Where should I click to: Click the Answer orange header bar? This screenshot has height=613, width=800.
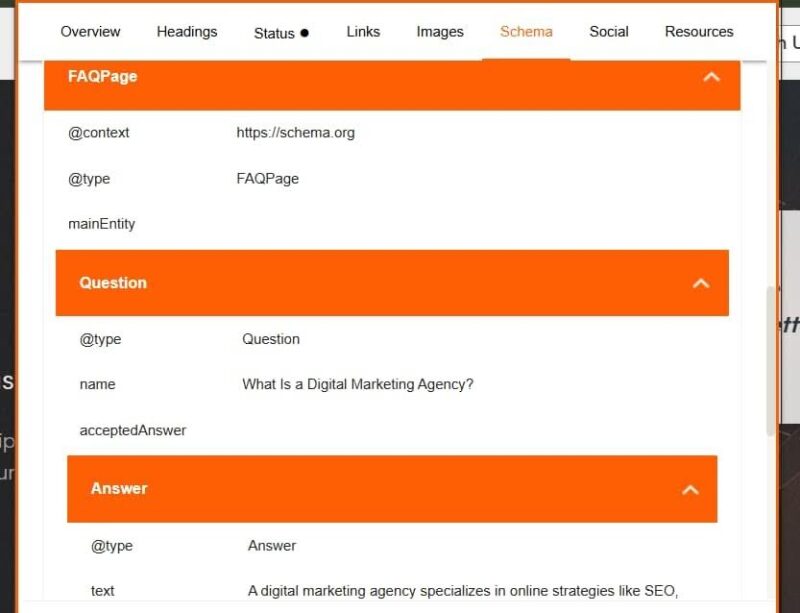392,489
